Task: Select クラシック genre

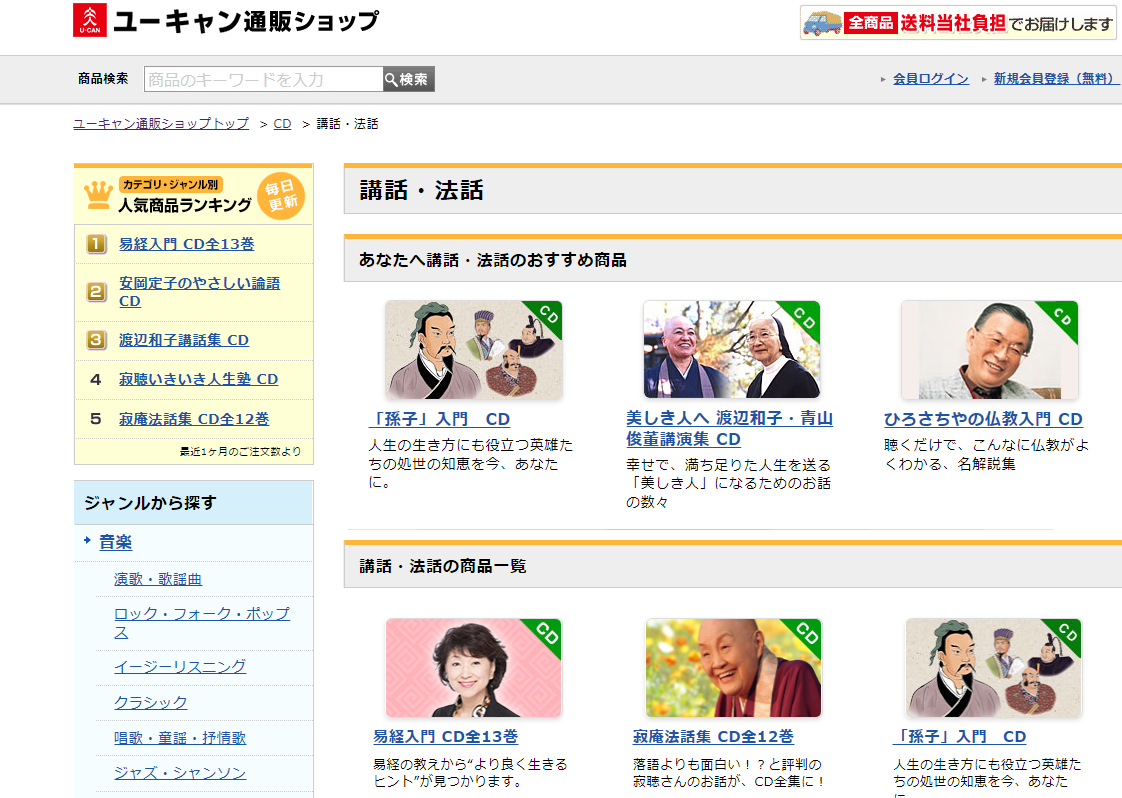Action: tap(151, 703)
